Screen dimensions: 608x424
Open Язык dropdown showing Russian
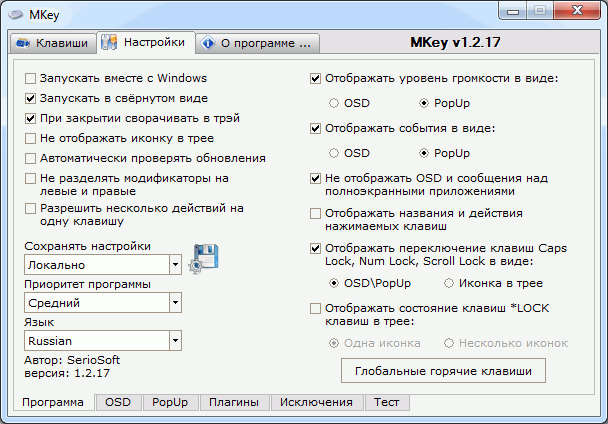[103, 341]
